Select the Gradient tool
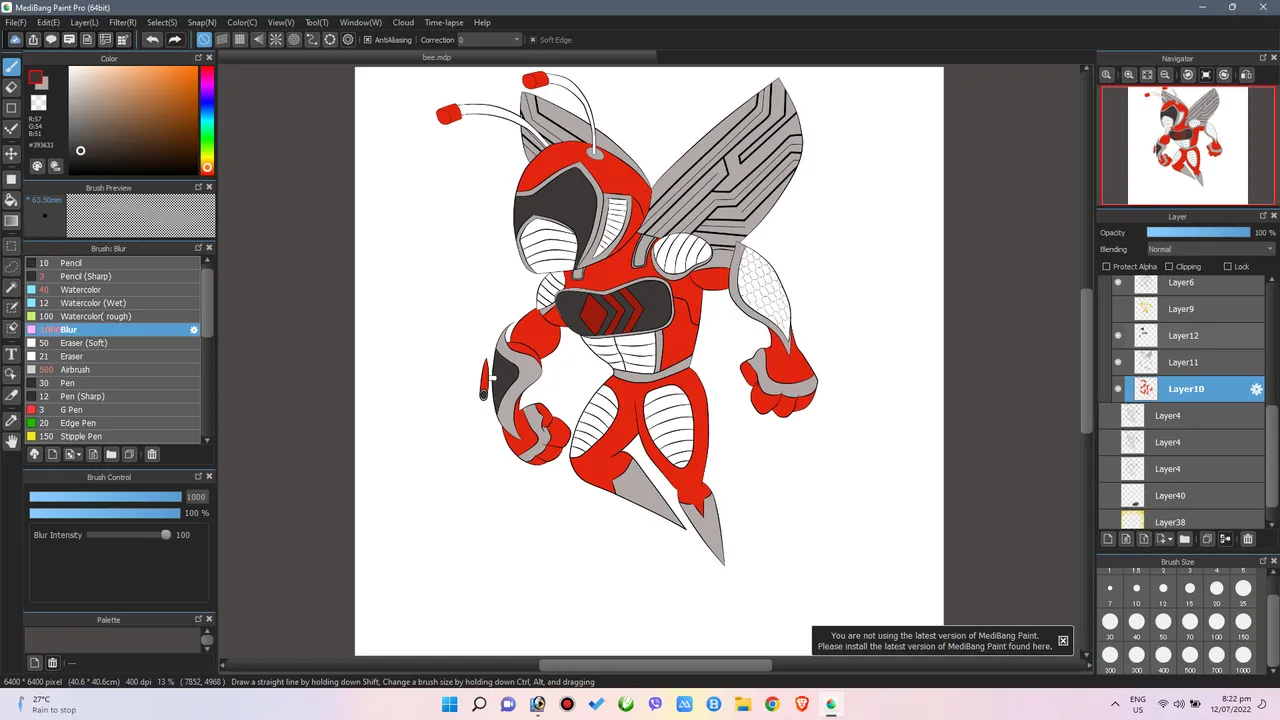1280x720 pixels. click(11, 220)
